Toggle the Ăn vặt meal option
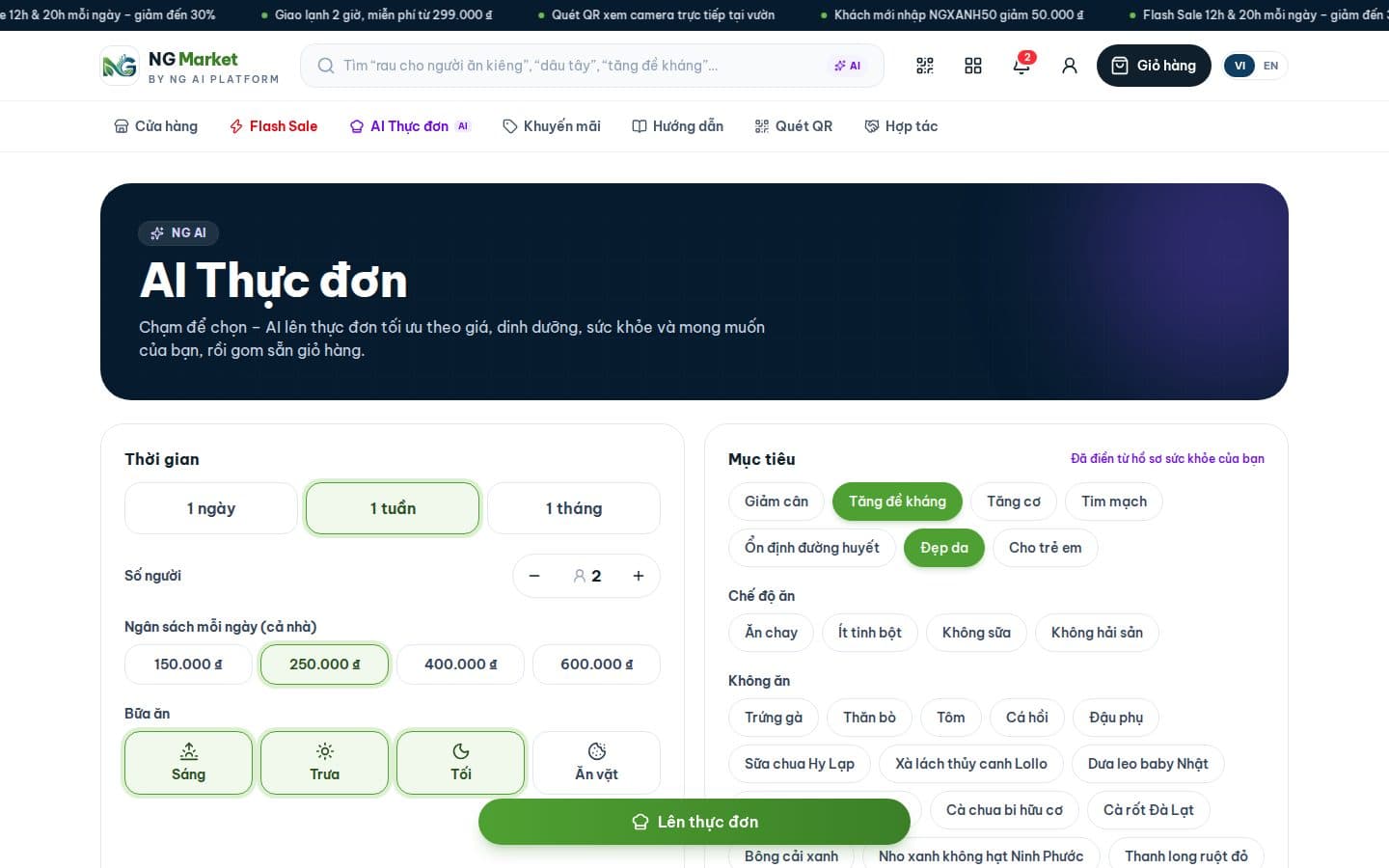This screenshot has width=1389, height=868. pyautogui.click(x=596, y=763)
